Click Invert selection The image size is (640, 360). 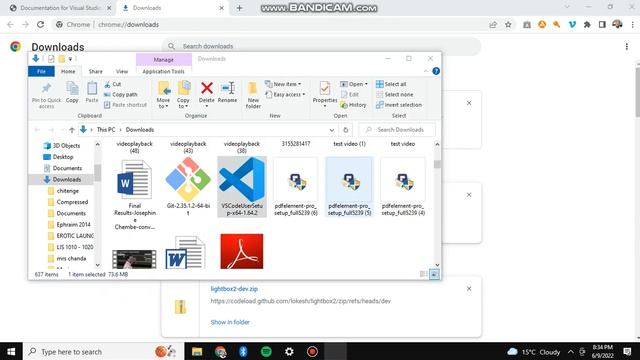pyautogui.click(x=399, y=105)
